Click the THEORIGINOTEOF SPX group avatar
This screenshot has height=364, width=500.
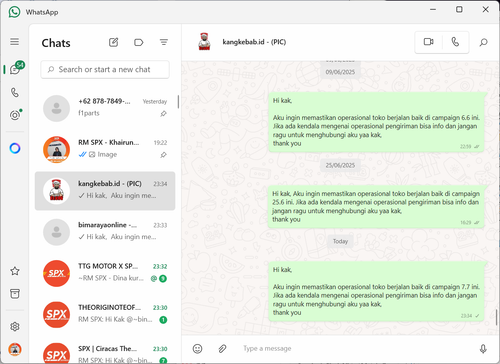[57, 315]
